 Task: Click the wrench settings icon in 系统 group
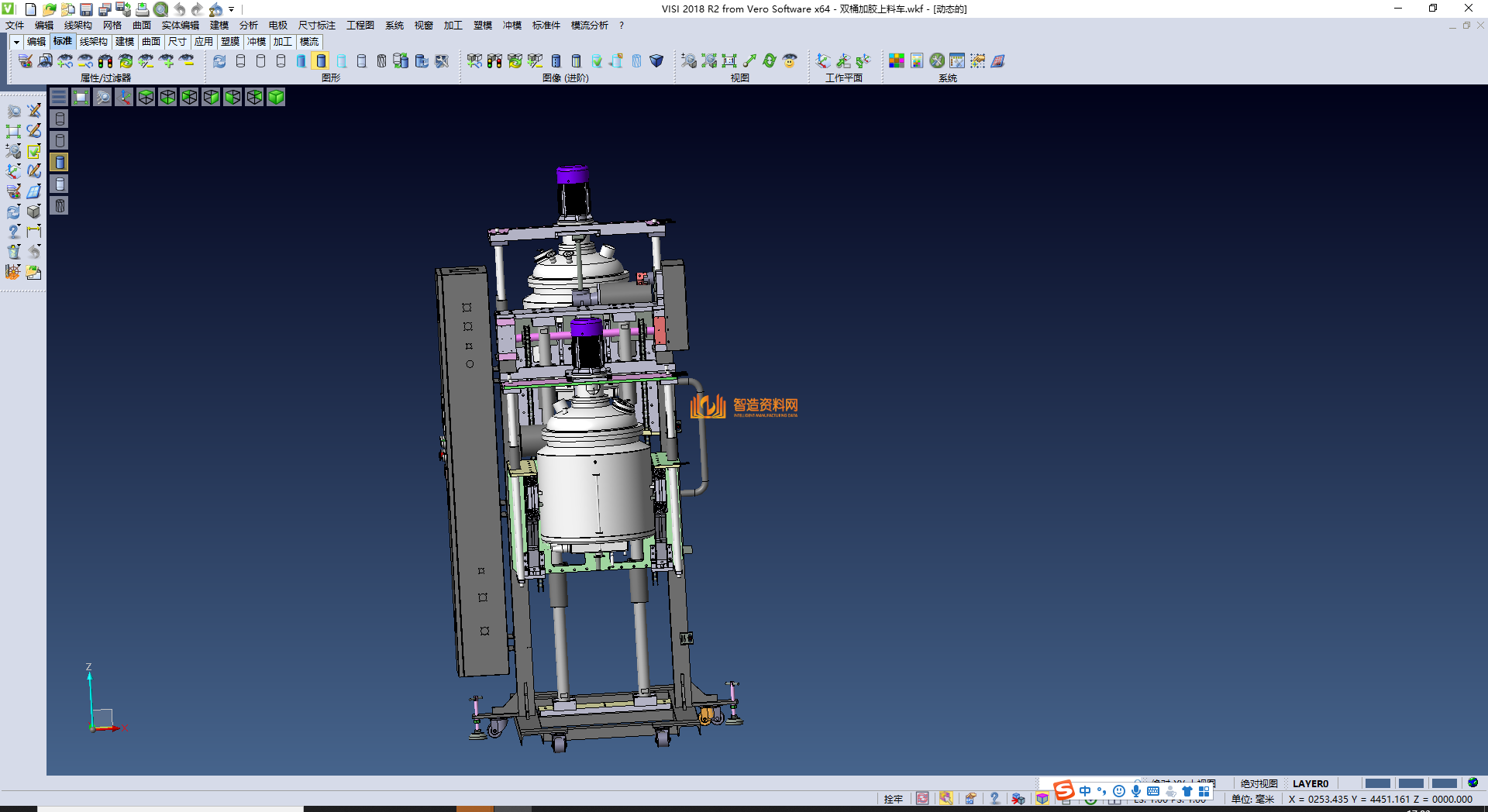tap(937, 60)
